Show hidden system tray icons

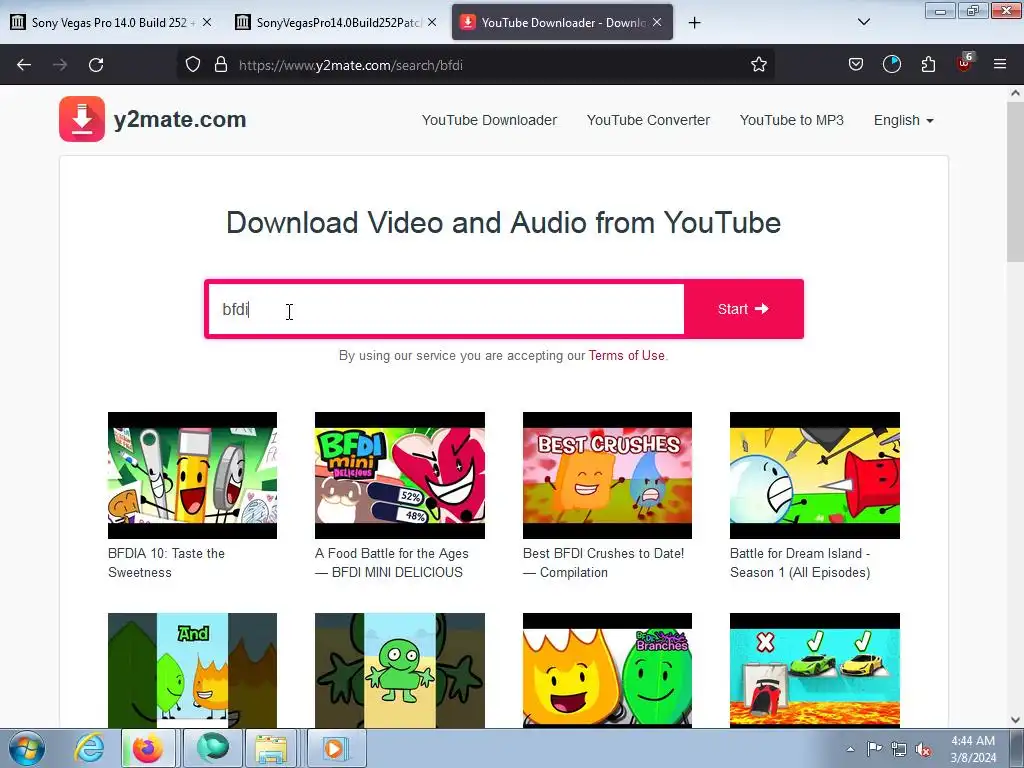[x=850, y=749]
